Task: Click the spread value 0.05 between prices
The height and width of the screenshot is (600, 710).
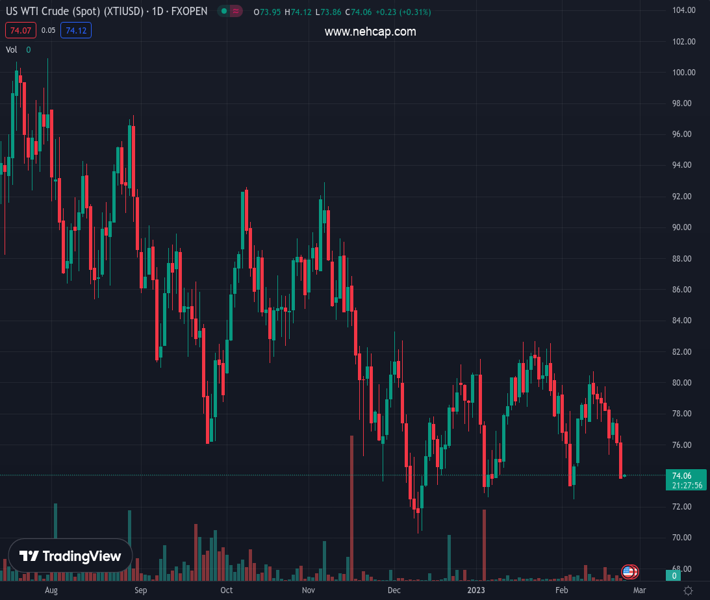Action: 48,31
